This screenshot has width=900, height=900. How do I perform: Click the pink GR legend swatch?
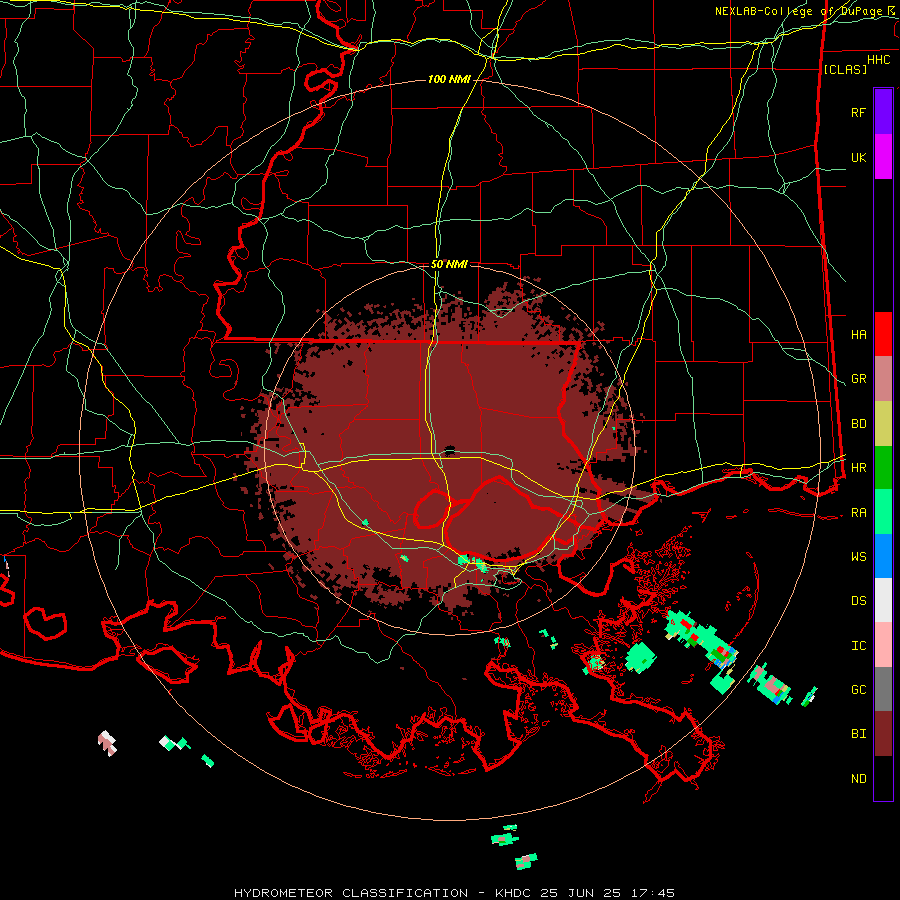coord(883,379)
